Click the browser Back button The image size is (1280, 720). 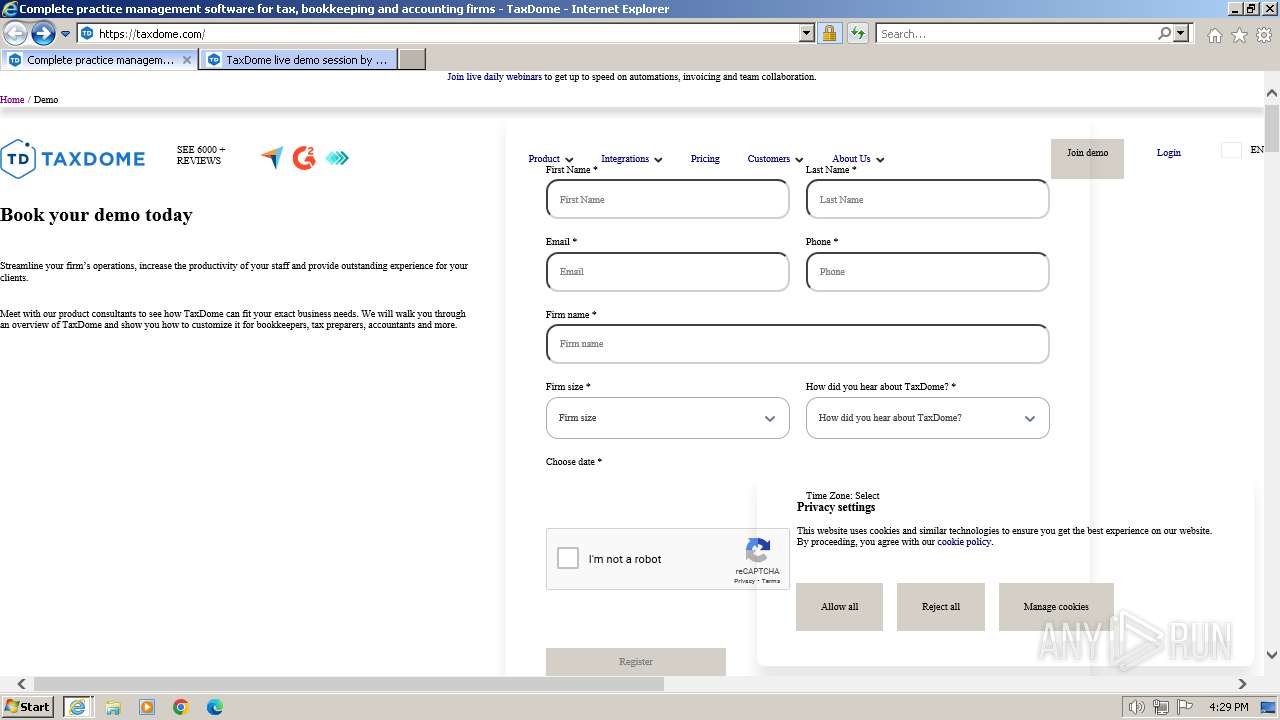[15, 33]
